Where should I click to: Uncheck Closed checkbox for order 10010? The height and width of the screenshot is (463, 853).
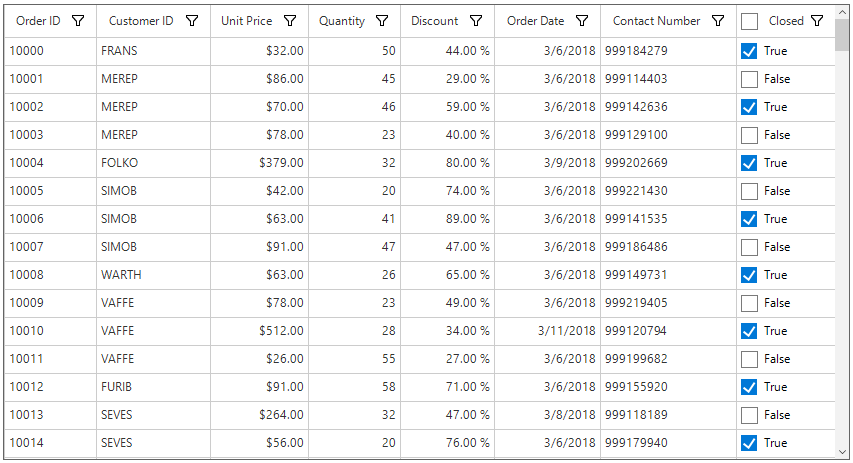749,331
